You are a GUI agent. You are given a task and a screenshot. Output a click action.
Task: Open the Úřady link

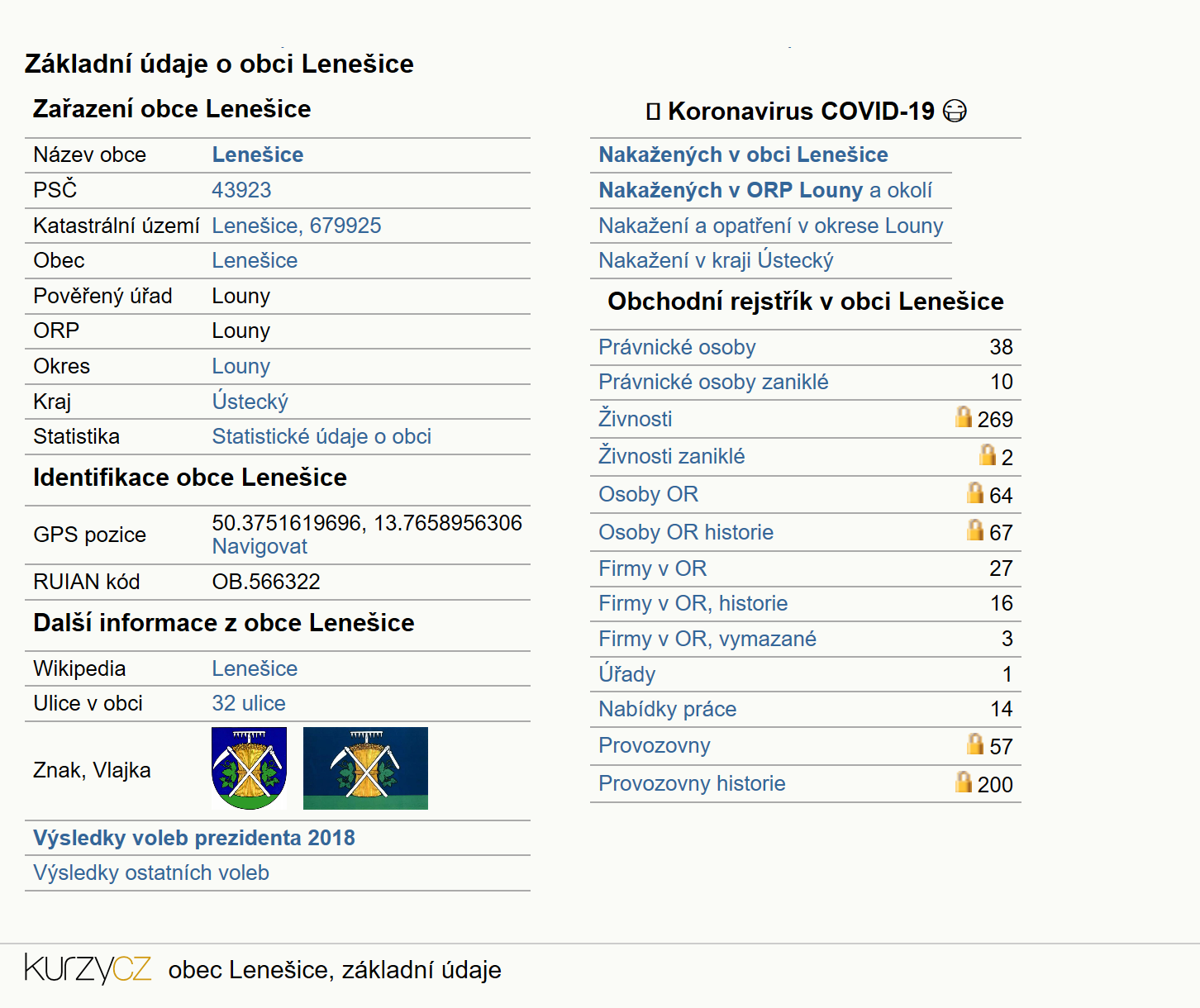coord(627,673)
